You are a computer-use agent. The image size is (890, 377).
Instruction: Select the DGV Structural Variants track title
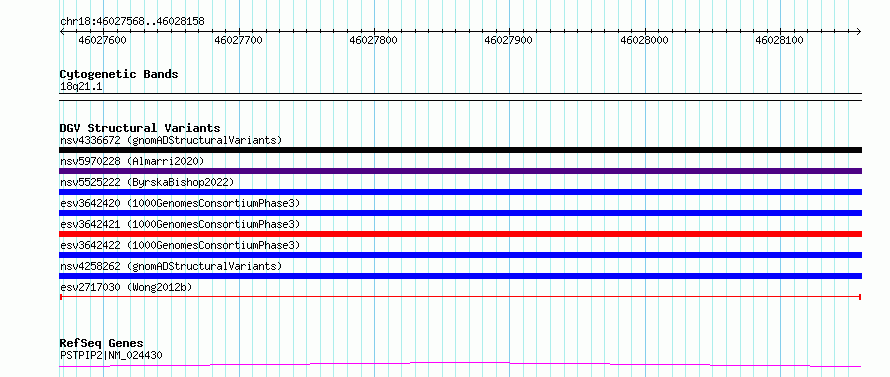140,128
